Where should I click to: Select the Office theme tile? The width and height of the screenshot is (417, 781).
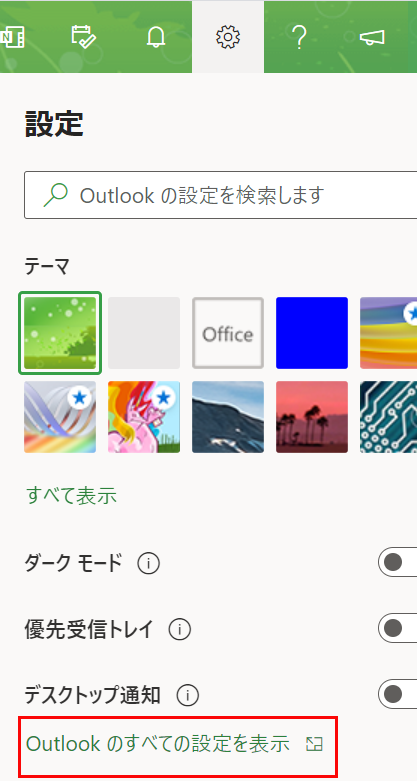pyautogui.click(x=228, y=333)
